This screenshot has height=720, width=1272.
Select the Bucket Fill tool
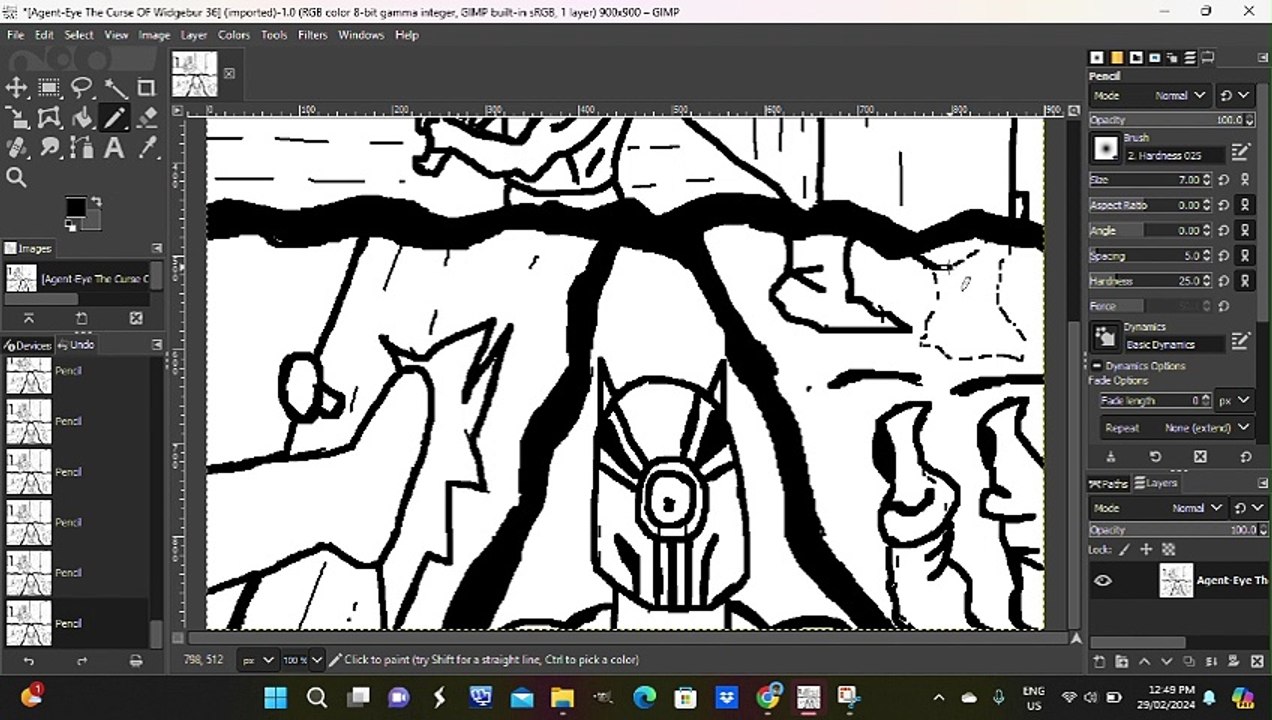pyautogui.click(x=82, y=118)
